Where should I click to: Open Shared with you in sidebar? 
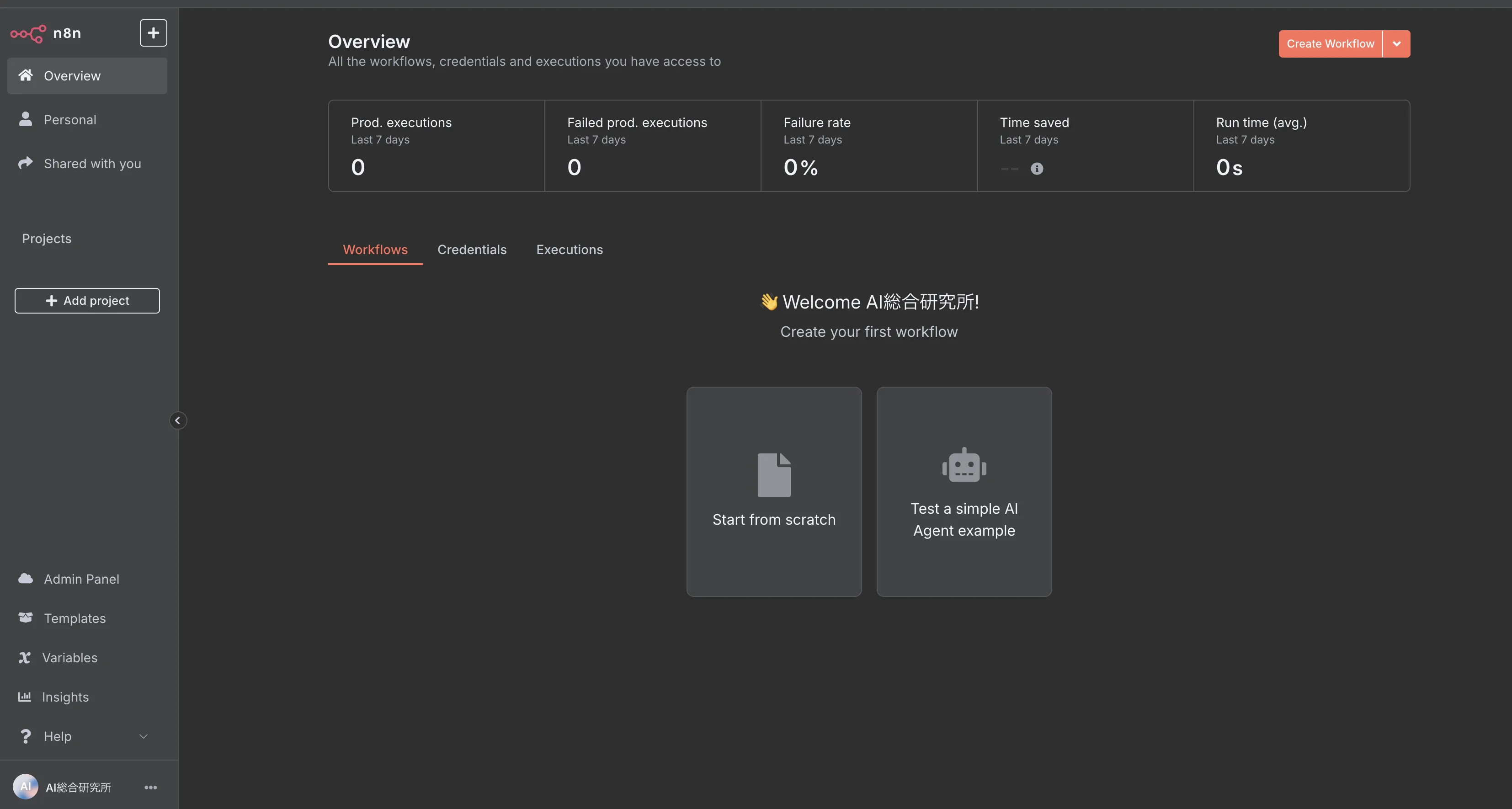click(87, 164)
